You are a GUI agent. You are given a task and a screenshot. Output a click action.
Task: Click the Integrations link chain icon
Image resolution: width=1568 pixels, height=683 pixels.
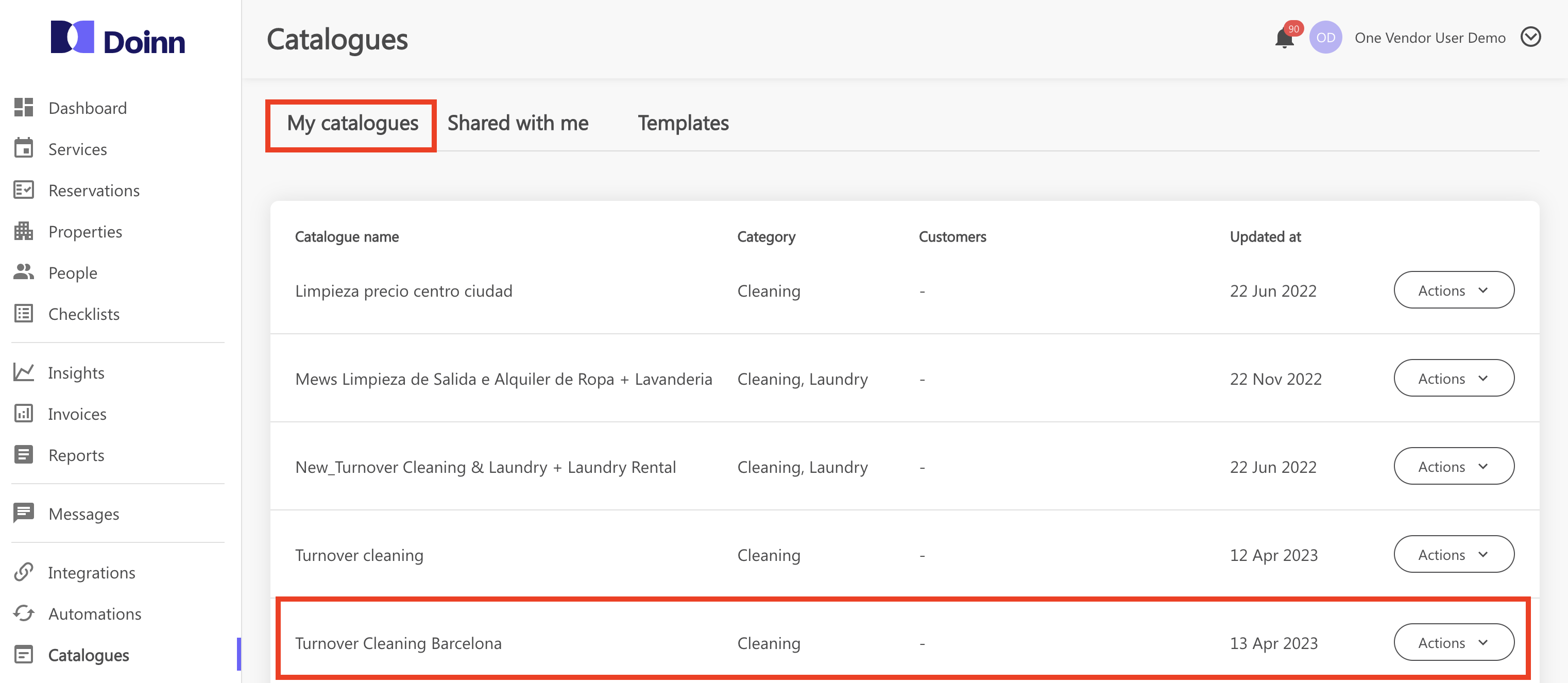point(24,572)
